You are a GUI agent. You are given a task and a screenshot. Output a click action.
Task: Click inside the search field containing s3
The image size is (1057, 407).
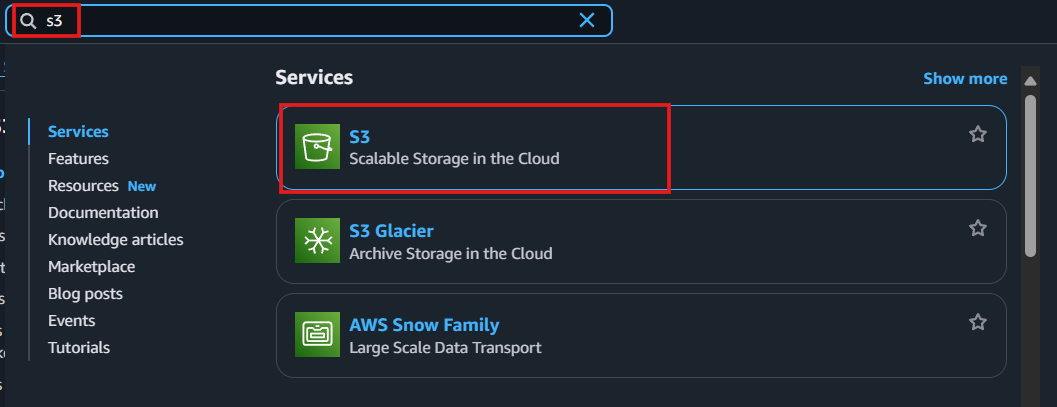click(x=309, y=21)
